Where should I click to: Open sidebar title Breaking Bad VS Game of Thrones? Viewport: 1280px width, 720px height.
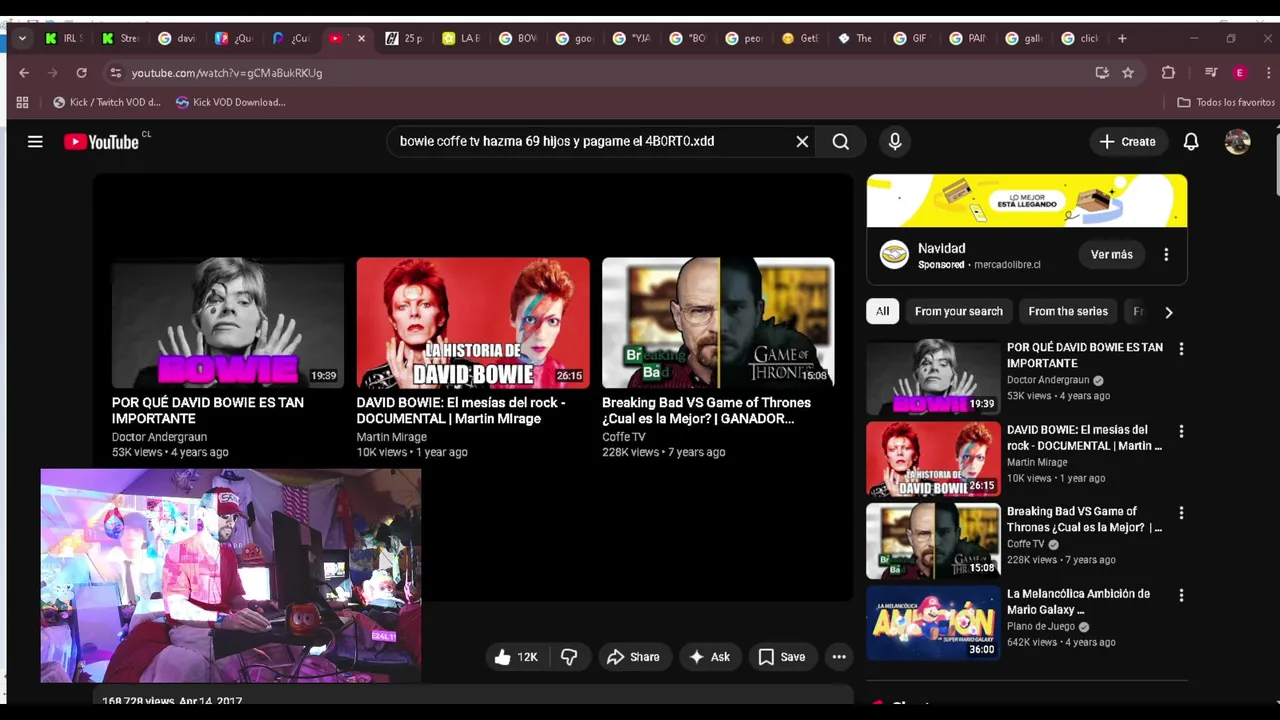coord(1085,519)
